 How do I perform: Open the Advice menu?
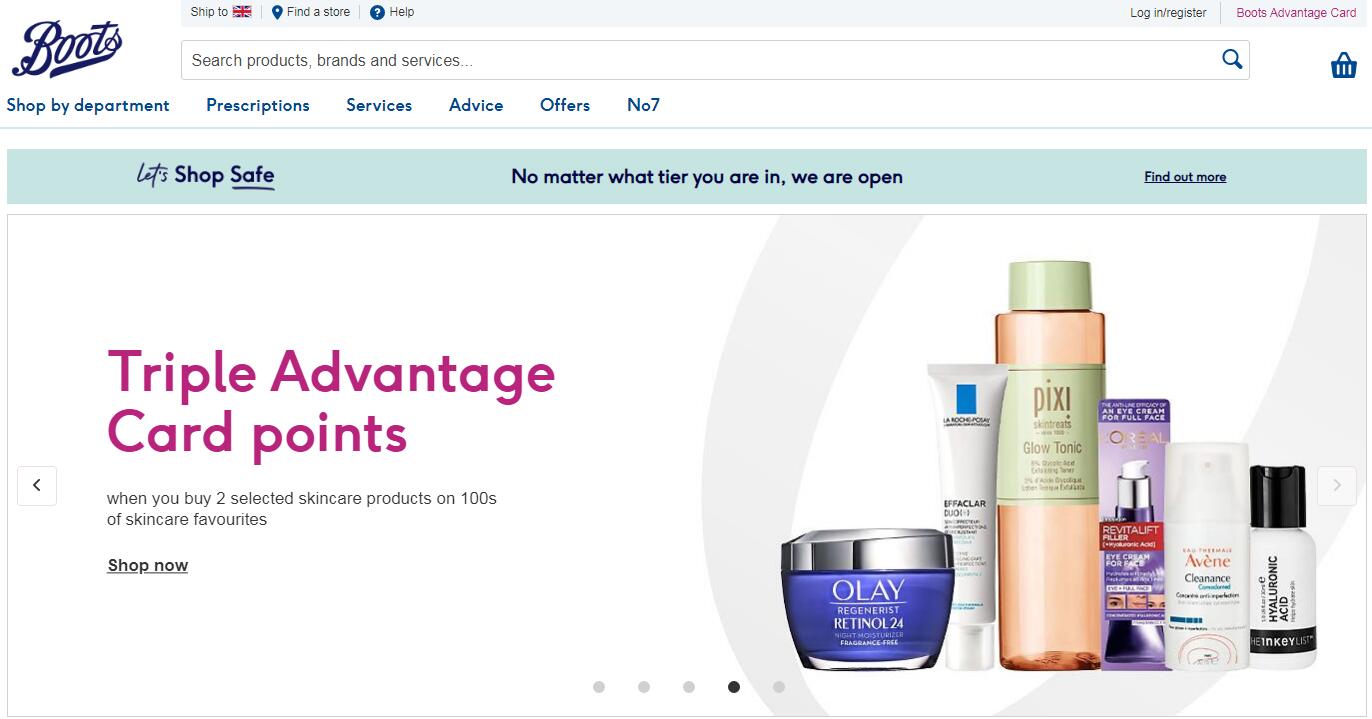tap(476, 105)
